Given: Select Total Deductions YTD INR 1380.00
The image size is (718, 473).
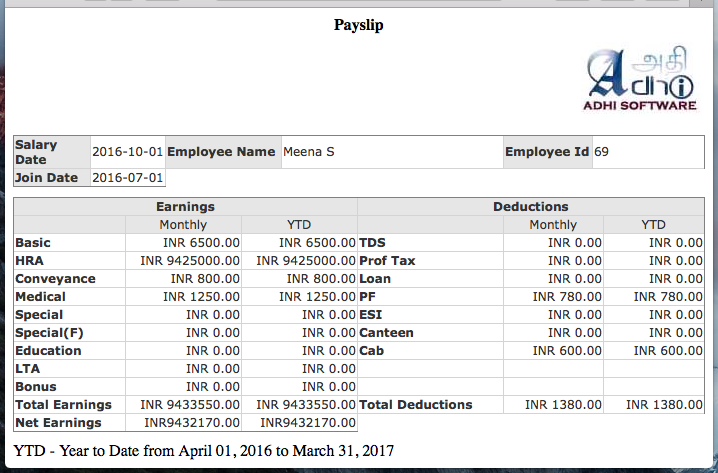Looking at the screenshot, I should [664, 405].
